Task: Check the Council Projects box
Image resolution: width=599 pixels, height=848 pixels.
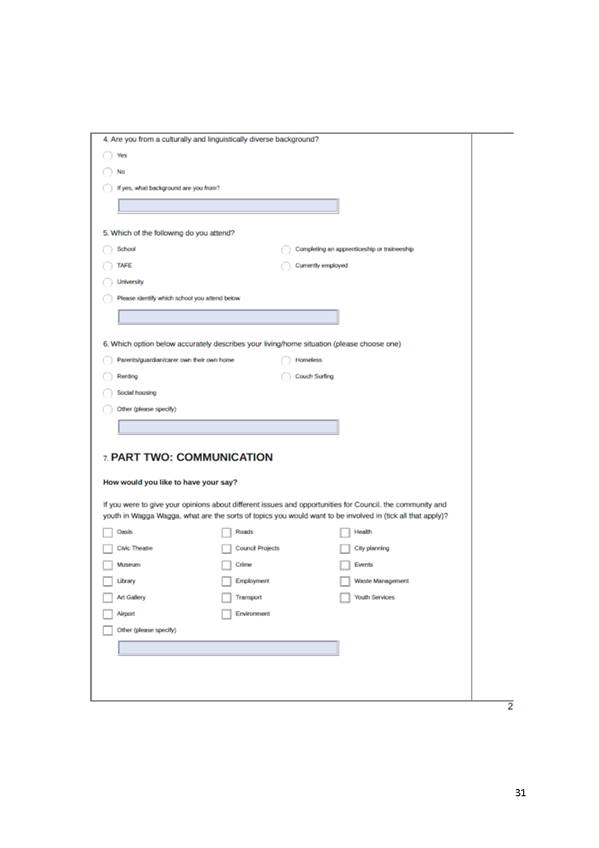Action: point(226,548)
